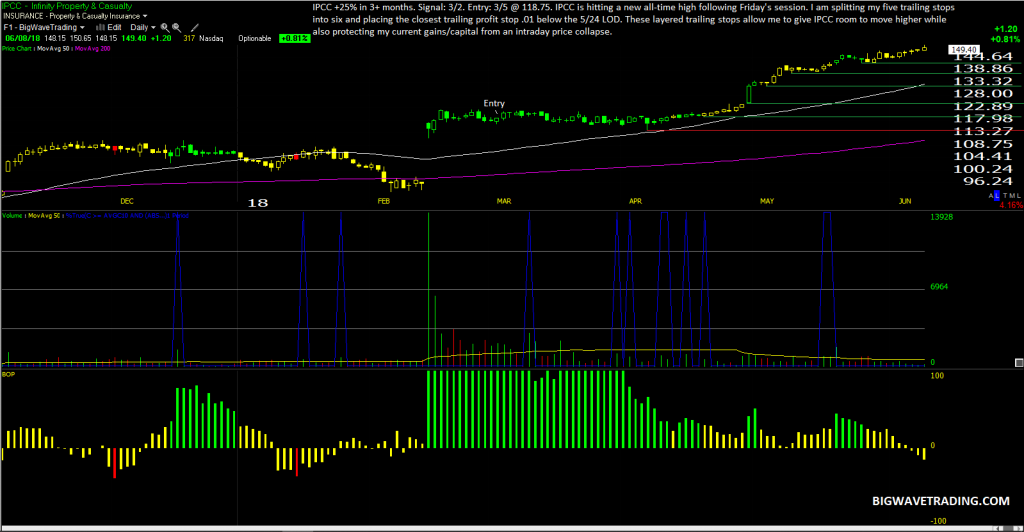The height and width of the screenshot is (532, 1024).
Task: Click the DEC month label on time axis
Action: 127,201
